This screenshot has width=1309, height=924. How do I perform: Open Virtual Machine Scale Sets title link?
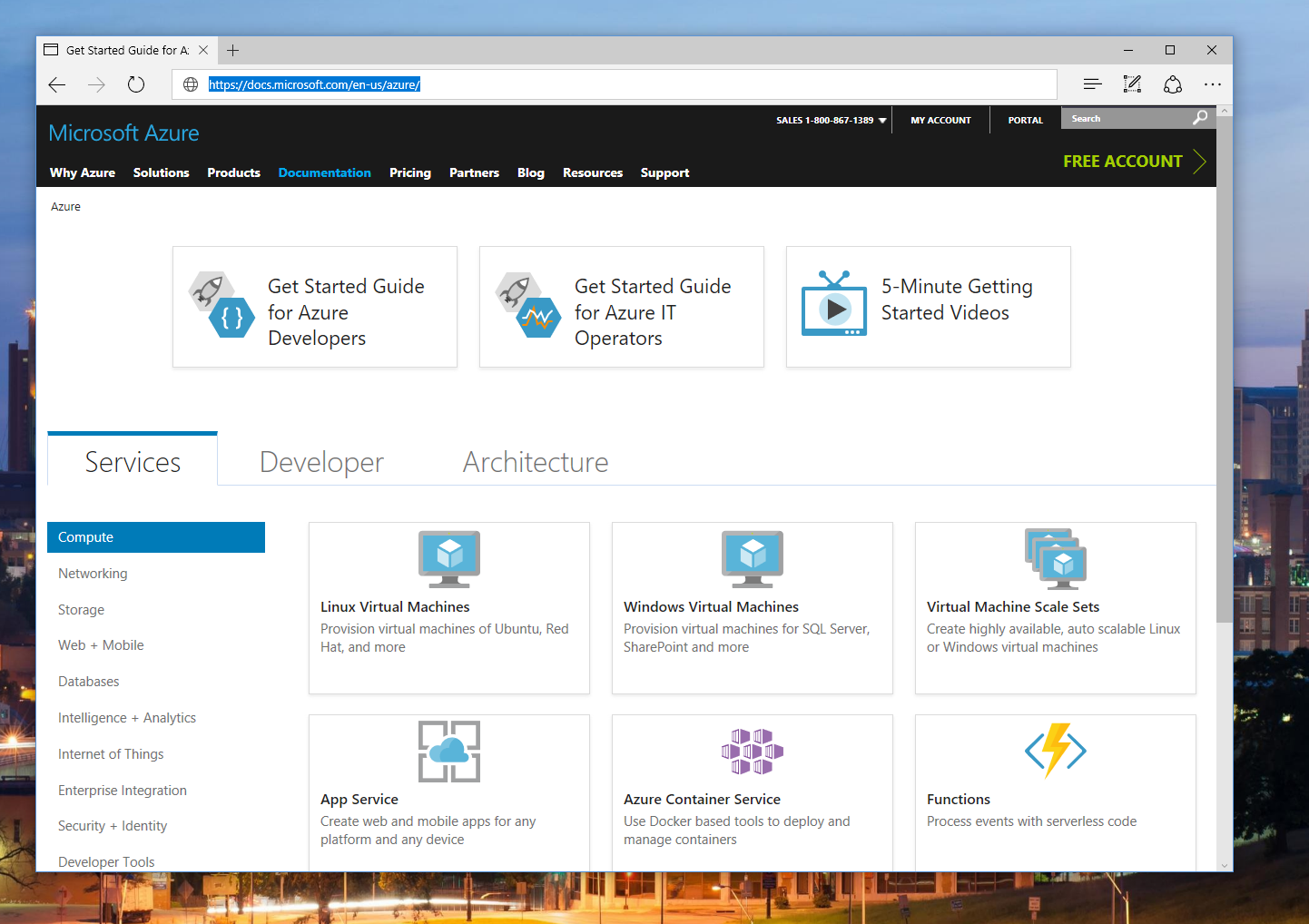coord(1013,607)
